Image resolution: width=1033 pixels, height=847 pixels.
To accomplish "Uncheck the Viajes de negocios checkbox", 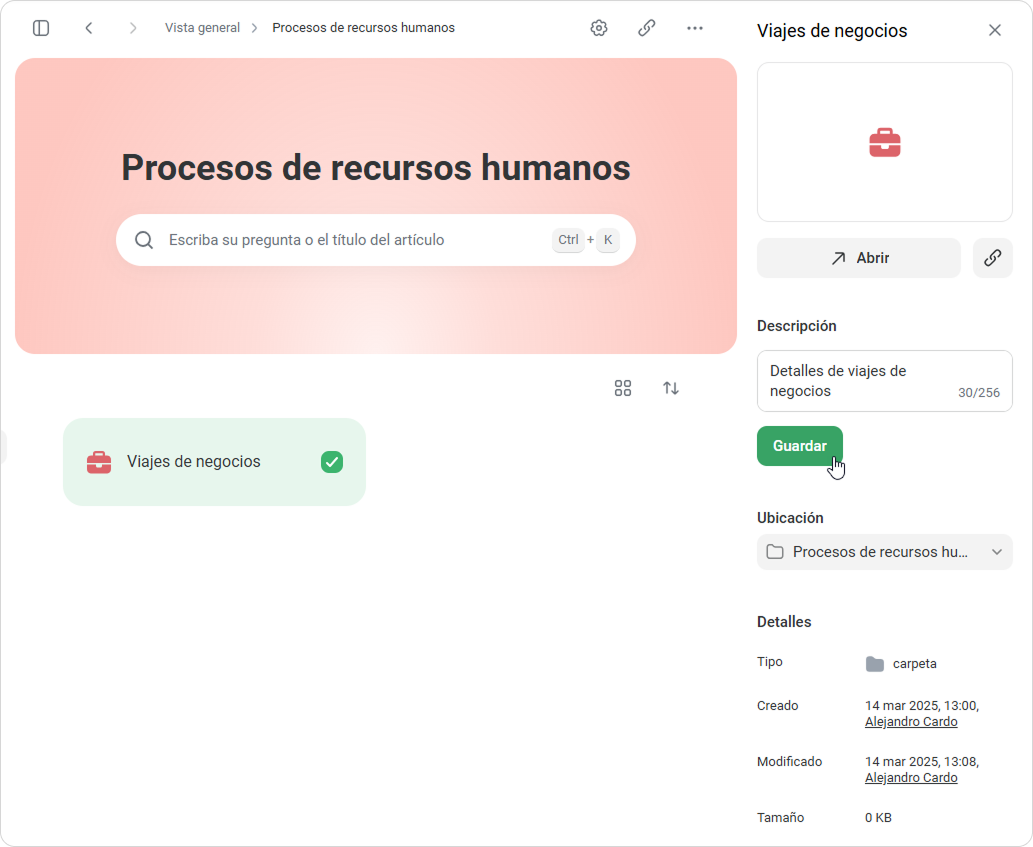I will [x=332, y=462].
